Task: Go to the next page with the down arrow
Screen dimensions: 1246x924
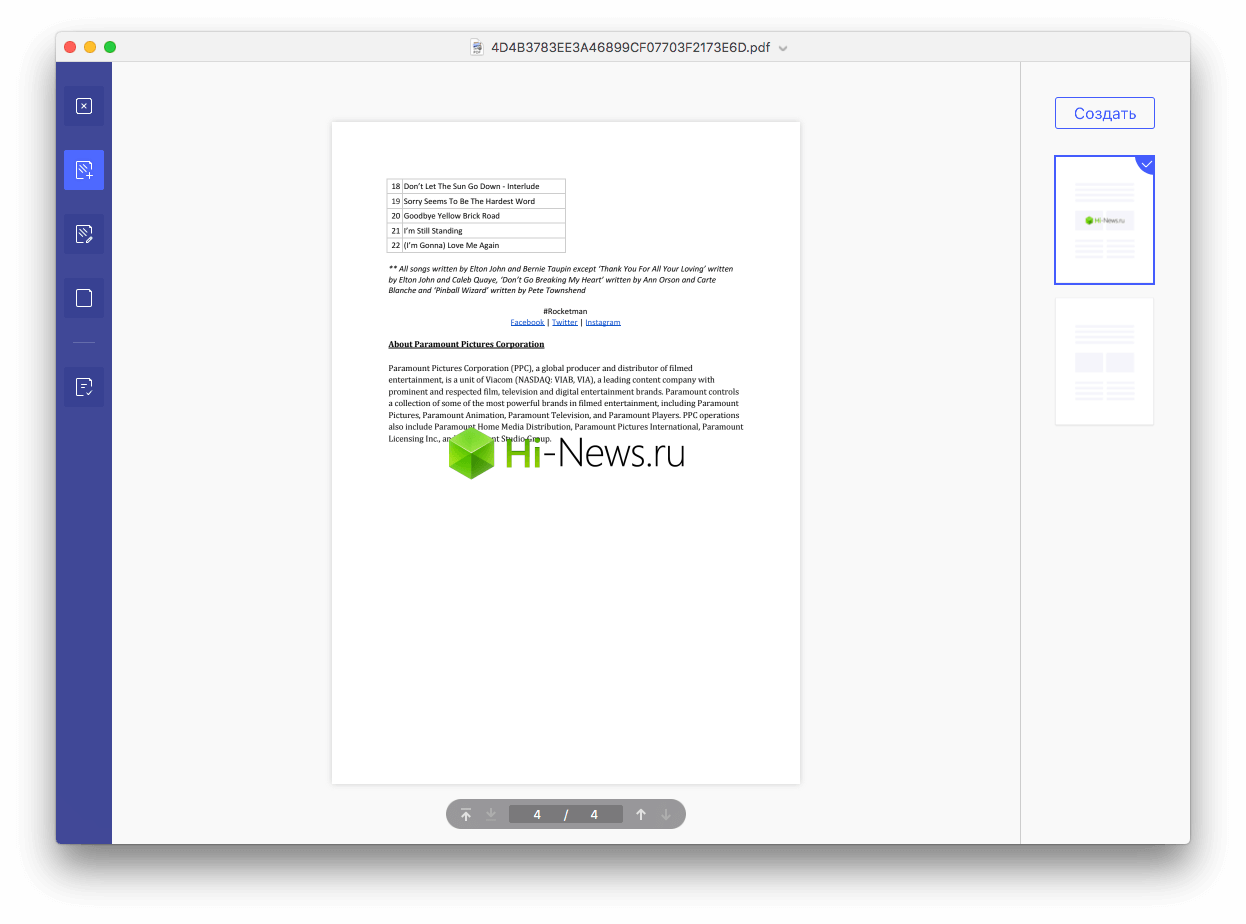Action: (x=666, y=814)
